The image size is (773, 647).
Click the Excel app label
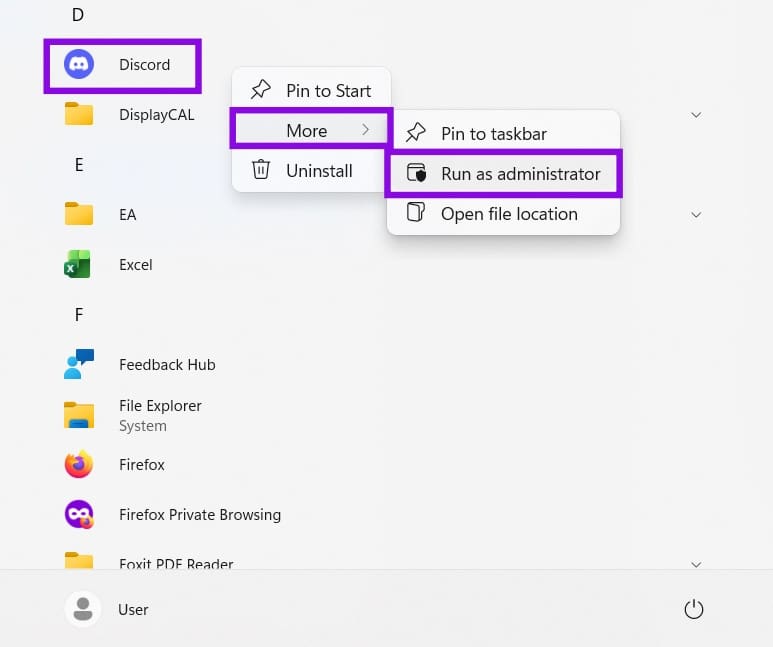136,265
